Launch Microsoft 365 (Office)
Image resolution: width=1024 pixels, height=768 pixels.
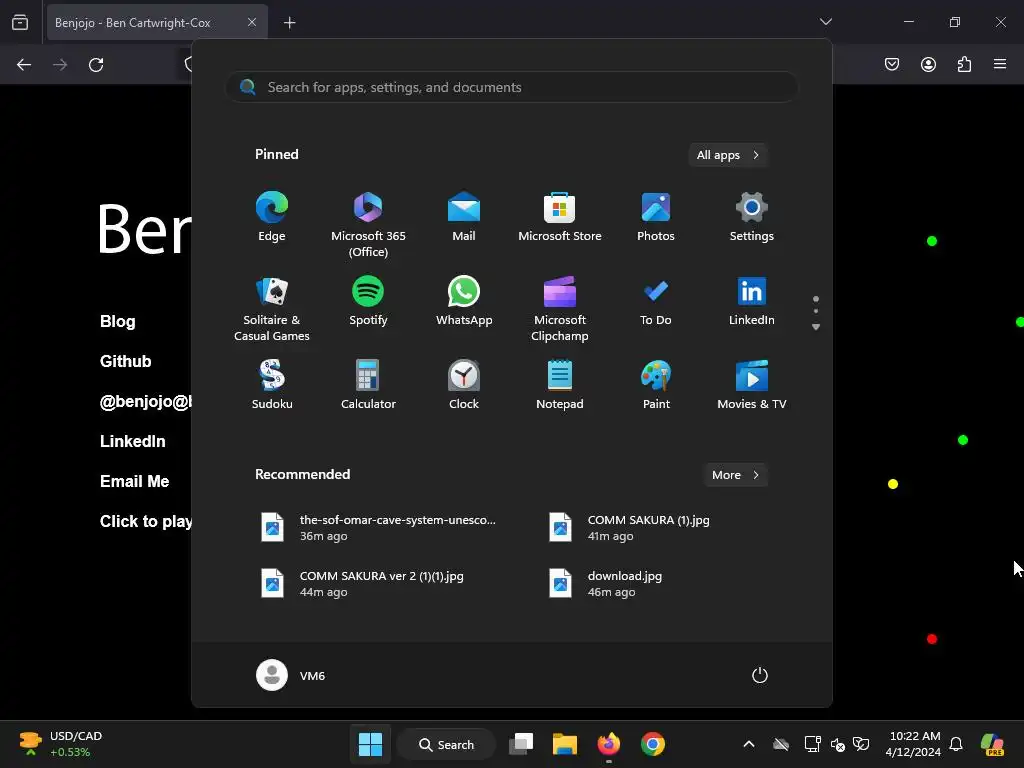click(x=368, y=224)
